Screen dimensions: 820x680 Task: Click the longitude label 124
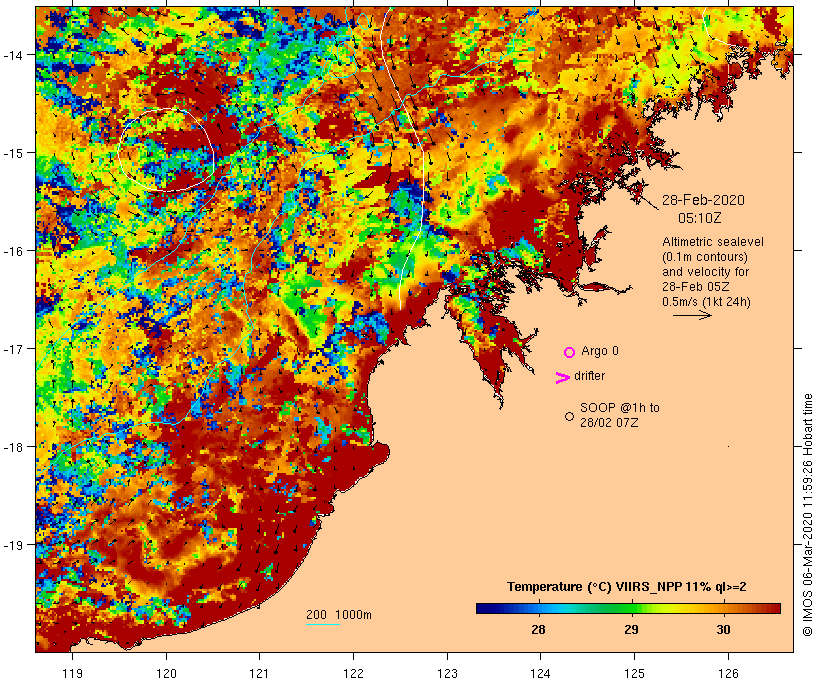[541, 673]
